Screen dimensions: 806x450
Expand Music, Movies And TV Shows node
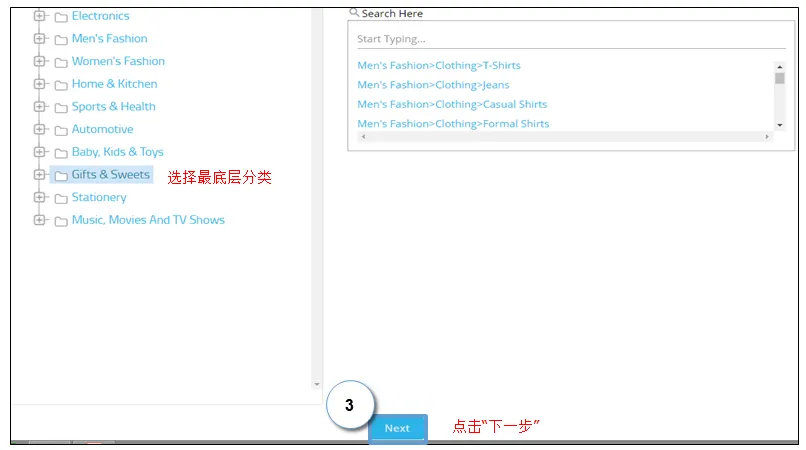(x=39, y=220)
